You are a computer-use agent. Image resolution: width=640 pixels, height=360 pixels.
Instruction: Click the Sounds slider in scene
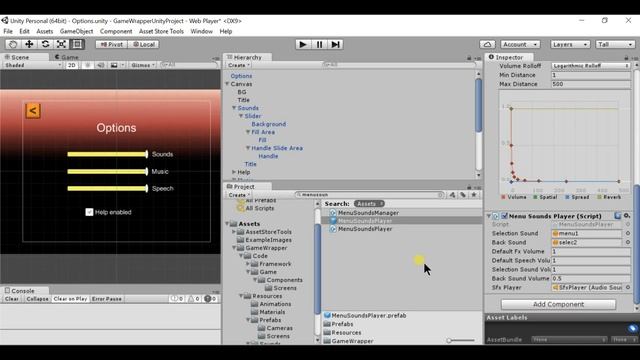107,154
